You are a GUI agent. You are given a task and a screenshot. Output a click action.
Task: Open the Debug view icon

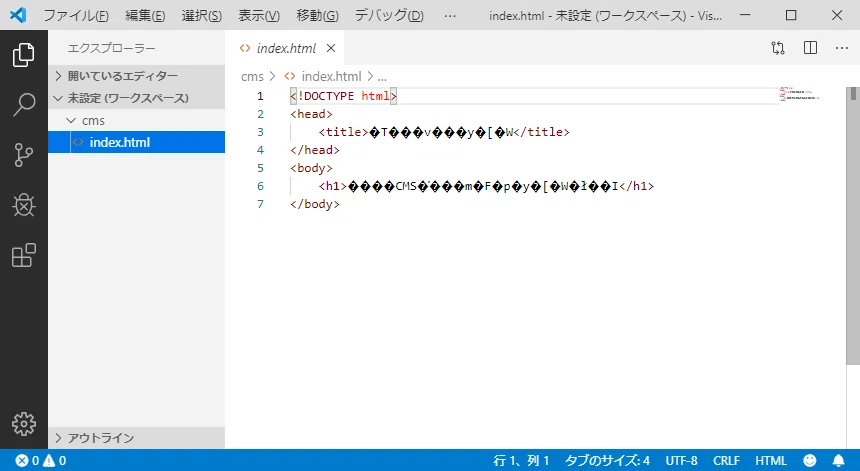(24, 205)
